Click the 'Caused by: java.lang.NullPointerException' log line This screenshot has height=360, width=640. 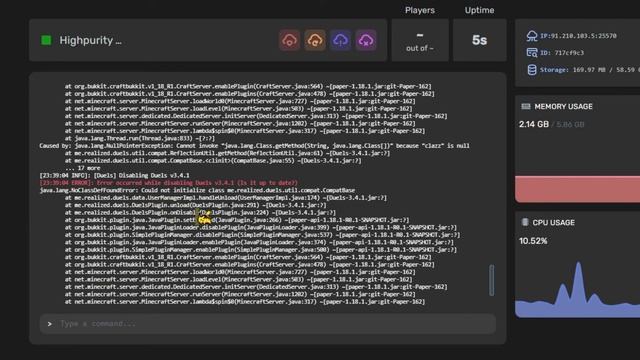tap(254, 146)
